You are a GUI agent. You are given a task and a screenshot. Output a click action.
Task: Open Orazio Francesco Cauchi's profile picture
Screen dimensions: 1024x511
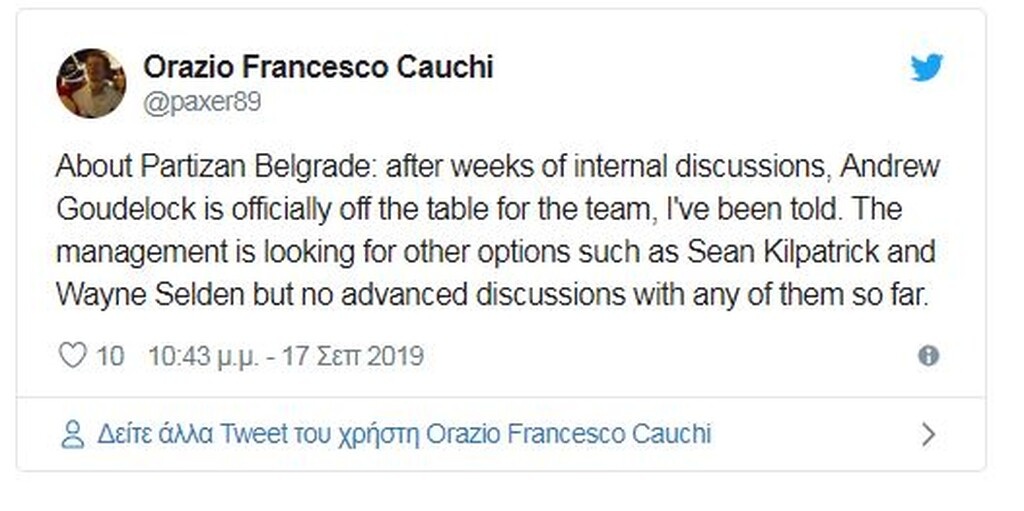point(91,83)
